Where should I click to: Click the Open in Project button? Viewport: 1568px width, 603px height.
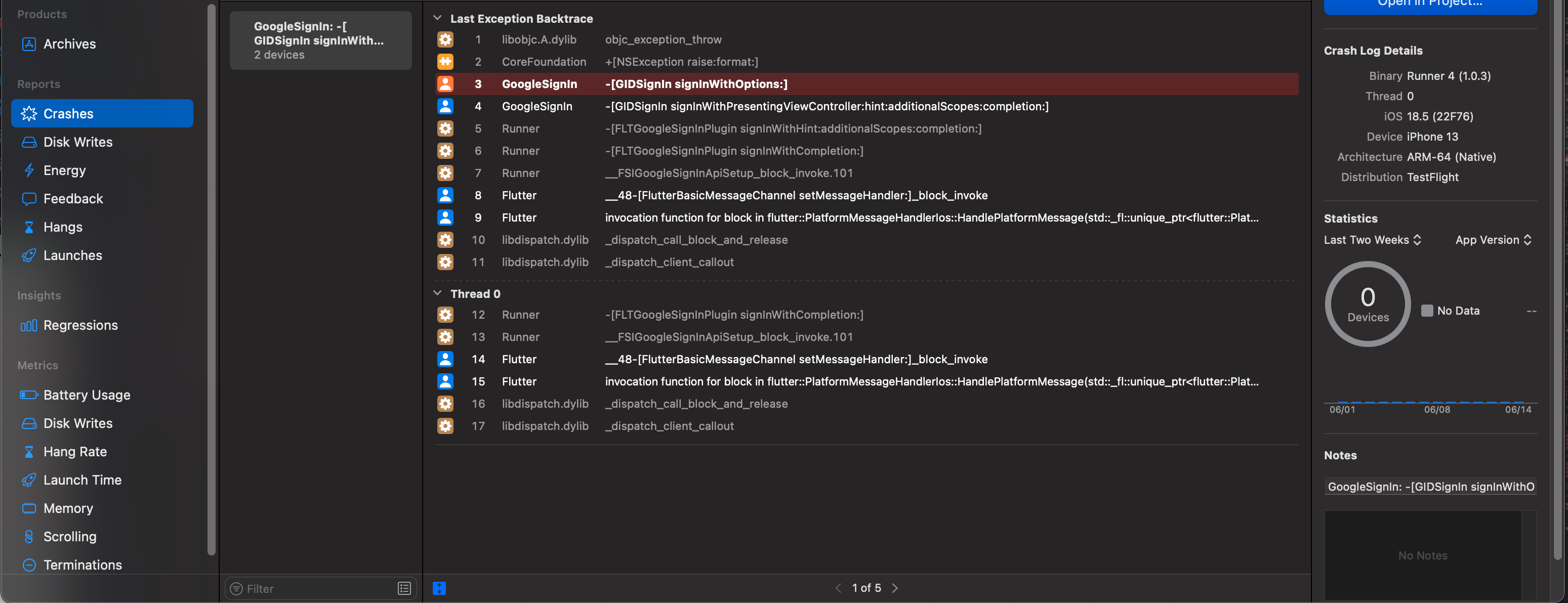click(x=1429, y=5)
